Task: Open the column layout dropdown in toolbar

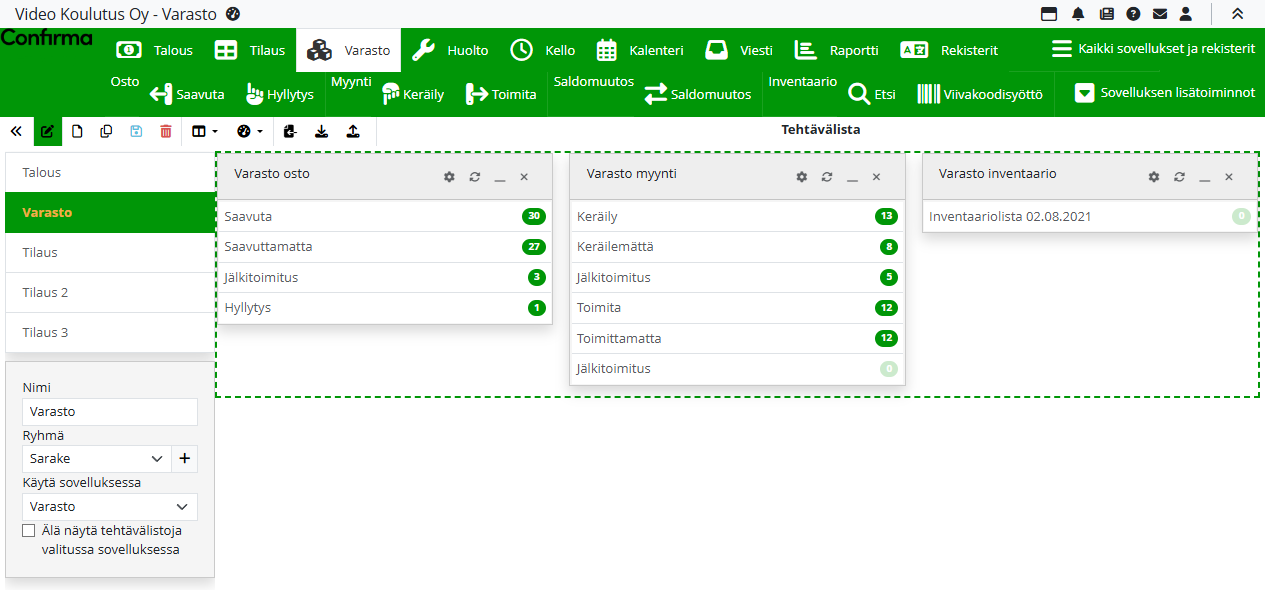Action: [x=204, y=131]
